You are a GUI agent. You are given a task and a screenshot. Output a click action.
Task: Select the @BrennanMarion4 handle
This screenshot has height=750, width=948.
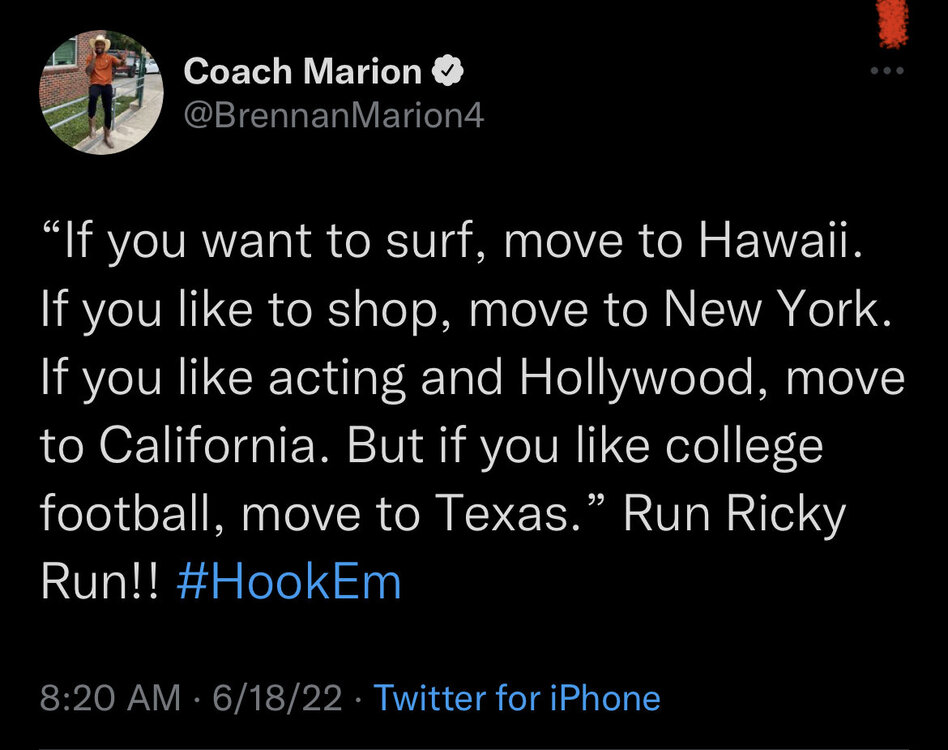coord(334,116)
